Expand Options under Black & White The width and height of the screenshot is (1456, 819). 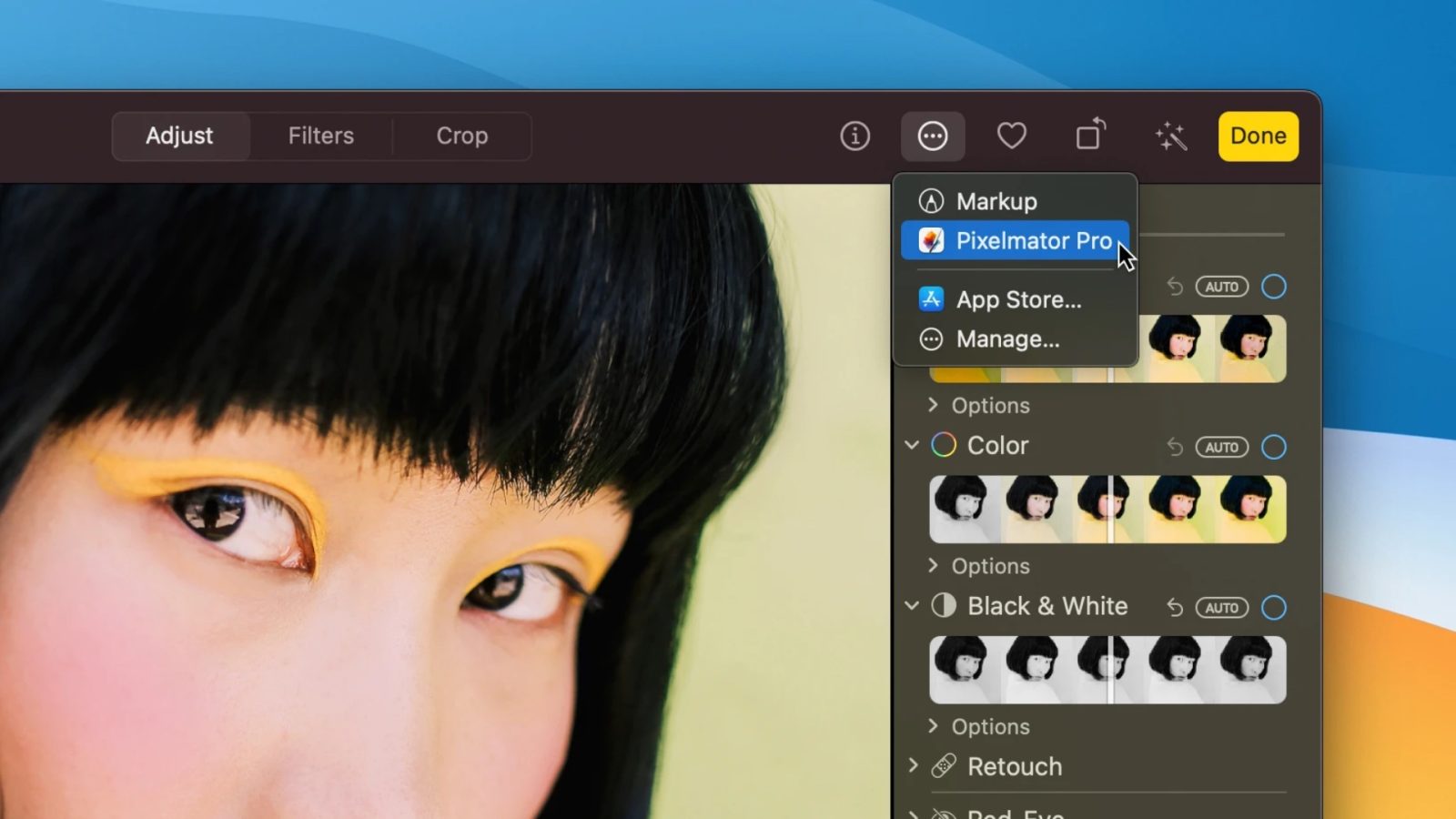click(x=933, y=726)
